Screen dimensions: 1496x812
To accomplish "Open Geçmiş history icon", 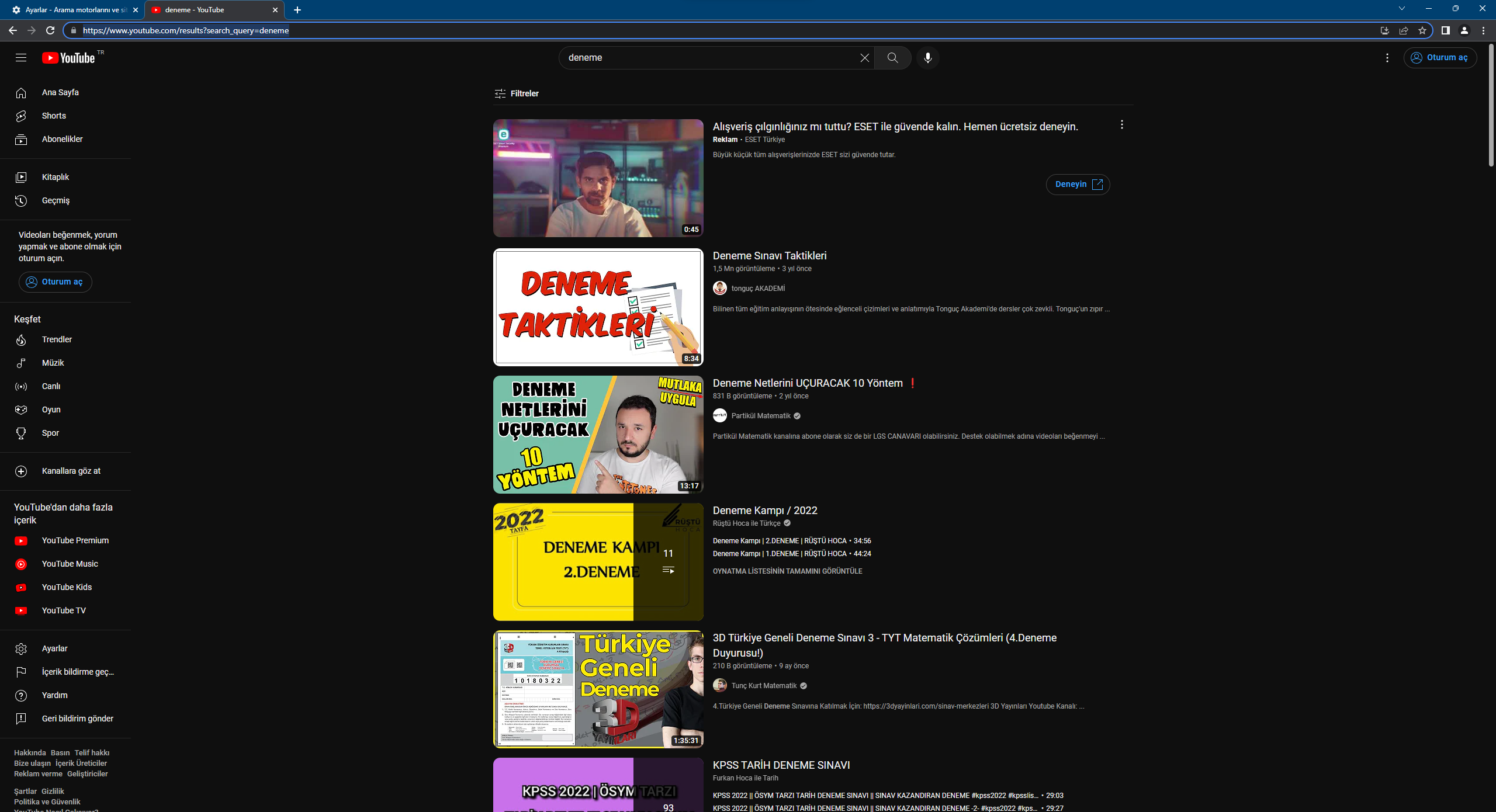I will point(21,201).
